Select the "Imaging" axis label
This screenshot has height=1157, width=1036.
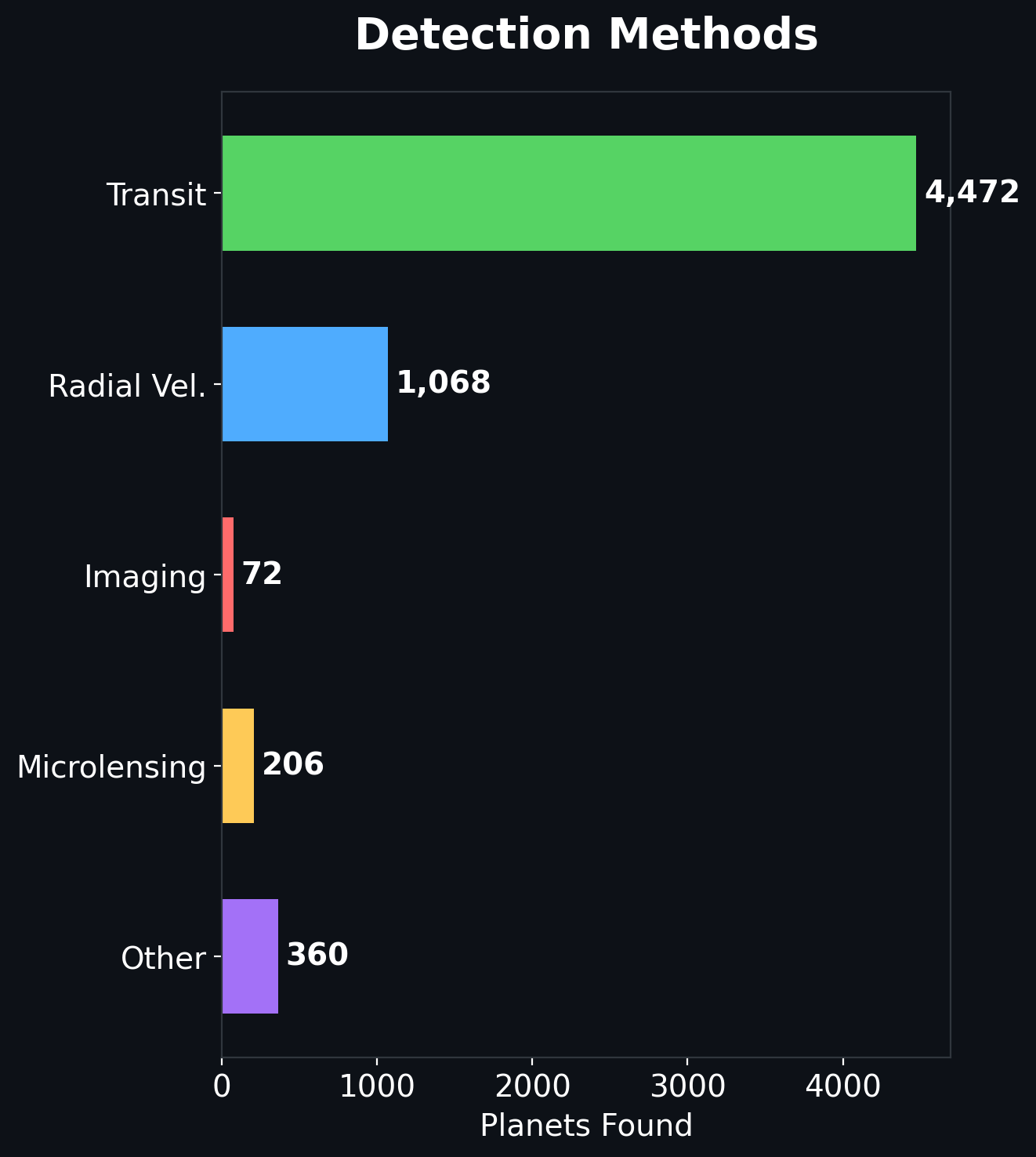[x=145, y=576]
